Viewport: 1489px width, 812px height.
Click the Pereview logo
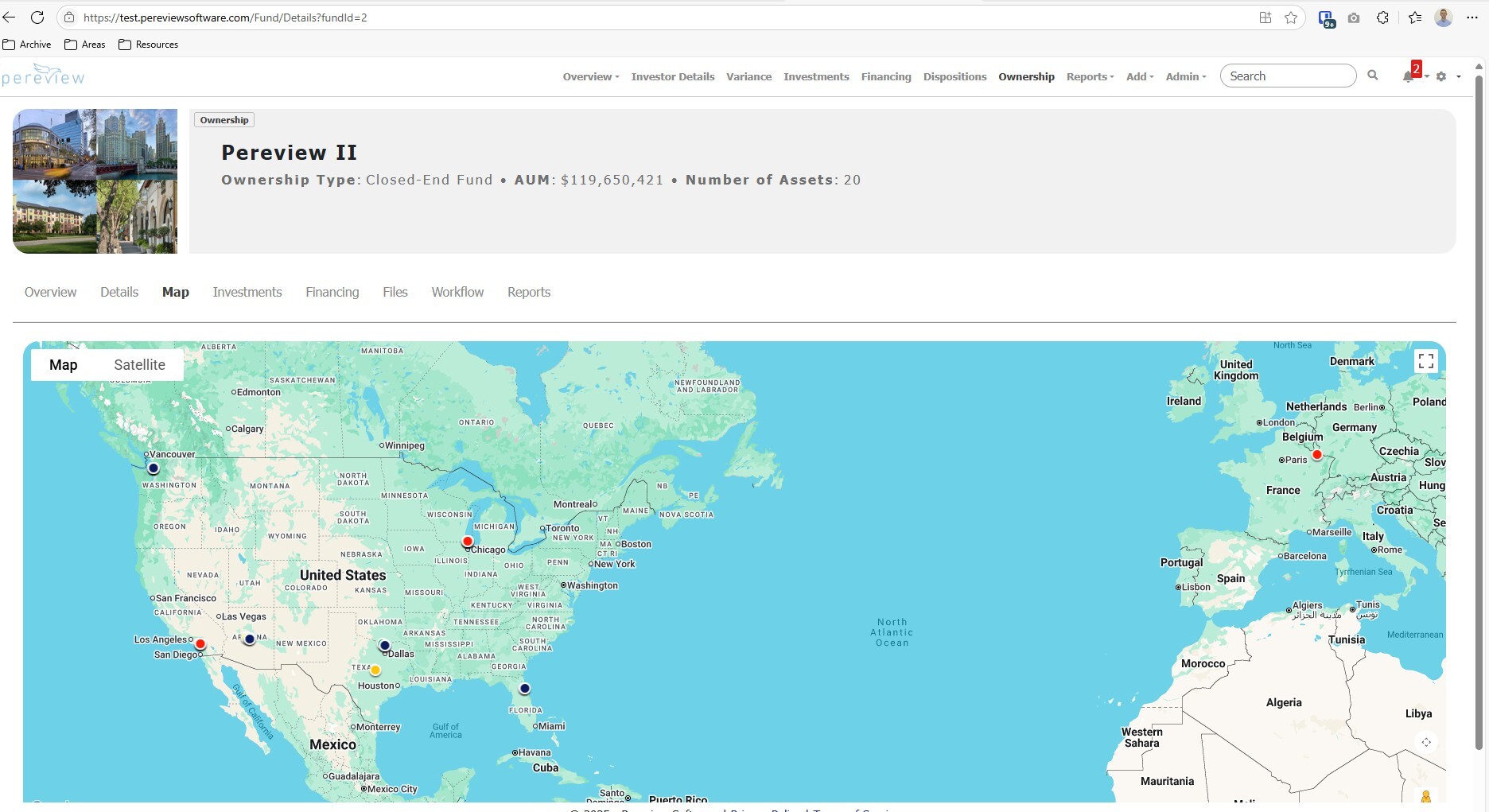[x=44, y=76]
